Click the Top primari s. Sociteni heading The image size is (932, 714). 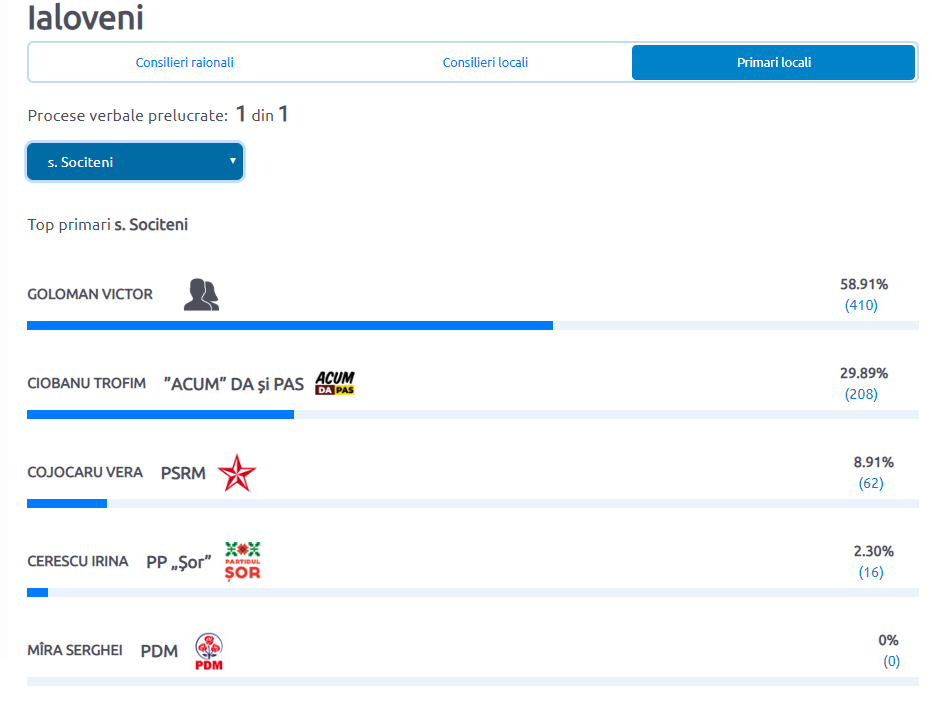[x=108, y=225]
